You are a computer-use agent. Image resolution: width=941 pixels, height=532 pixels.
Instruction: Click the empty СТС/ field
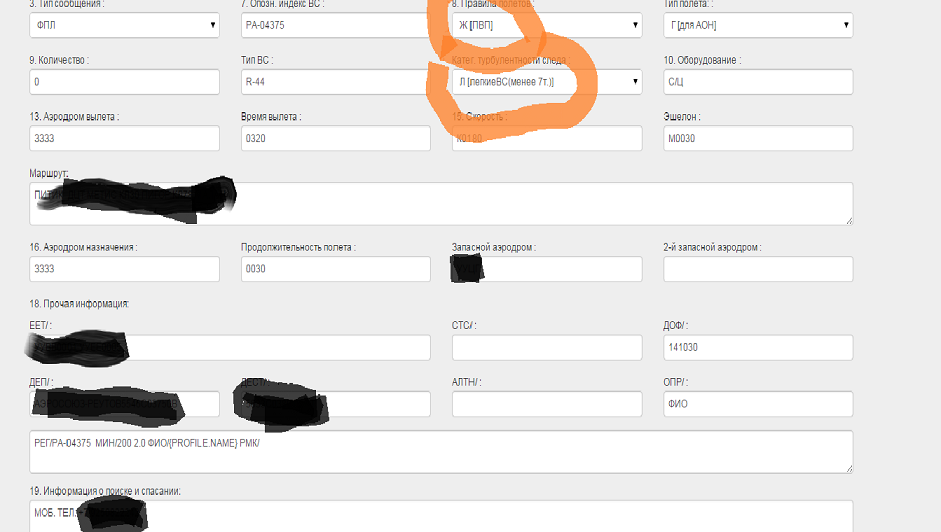(x=546, y=347)
